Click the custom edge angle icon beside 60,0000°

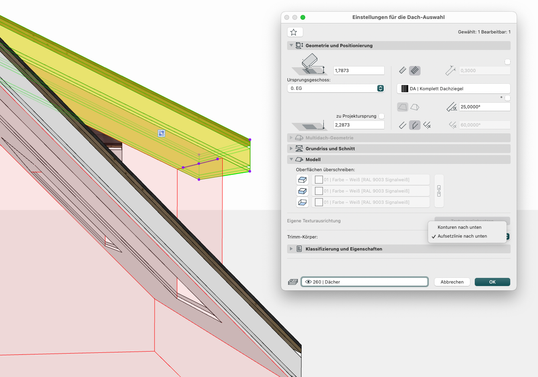point(453,125)
